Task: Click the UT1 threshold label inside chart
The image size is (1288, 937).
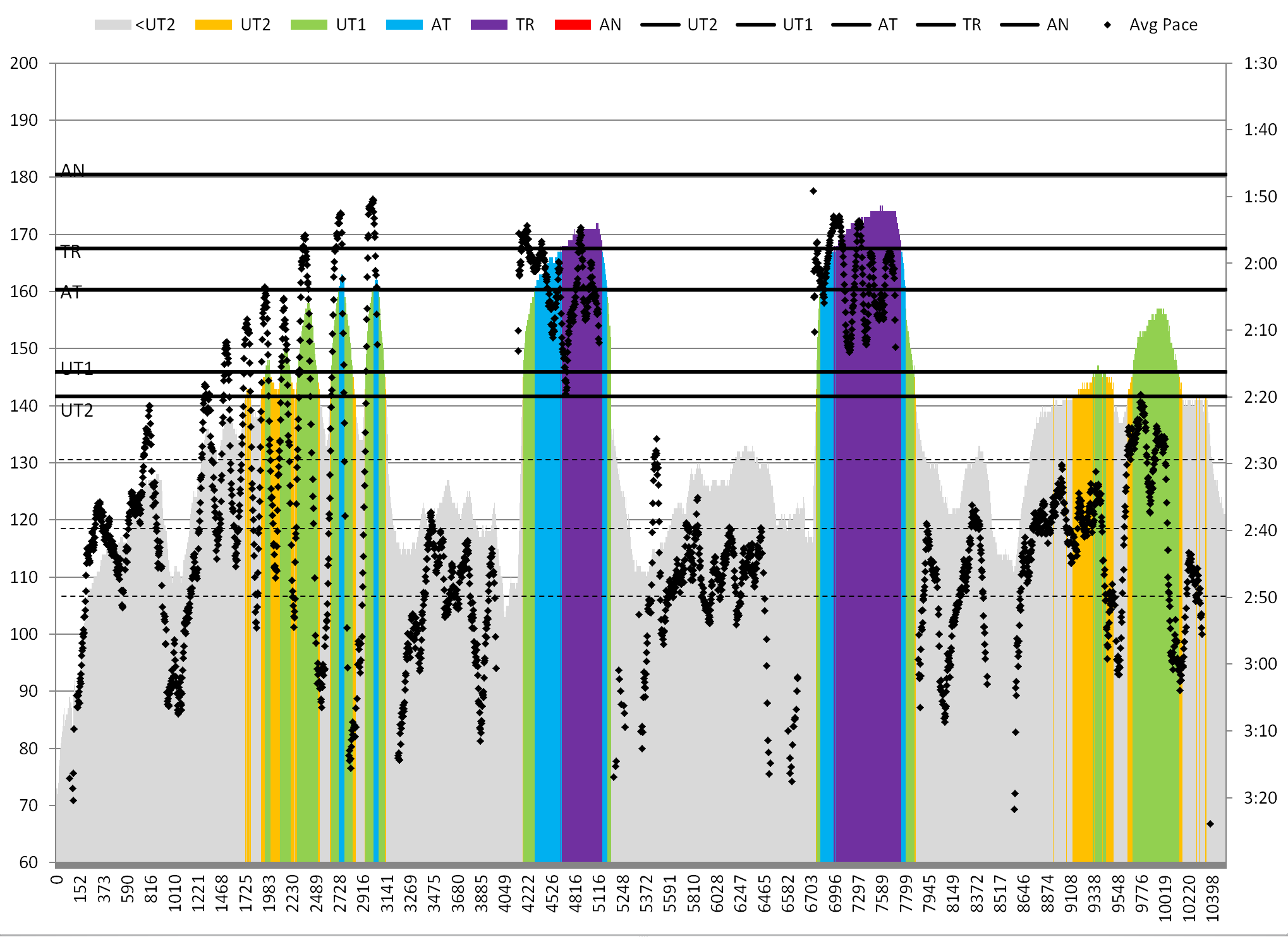Action: [x=76, y=368]
